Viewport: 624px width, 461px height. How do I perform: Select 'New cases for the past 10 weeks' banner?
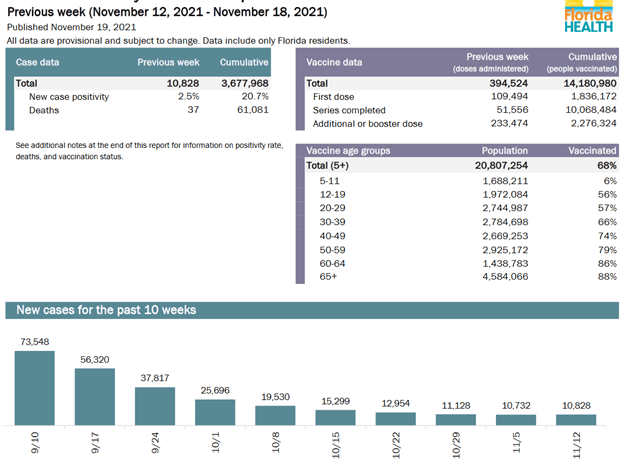(107, 310)
